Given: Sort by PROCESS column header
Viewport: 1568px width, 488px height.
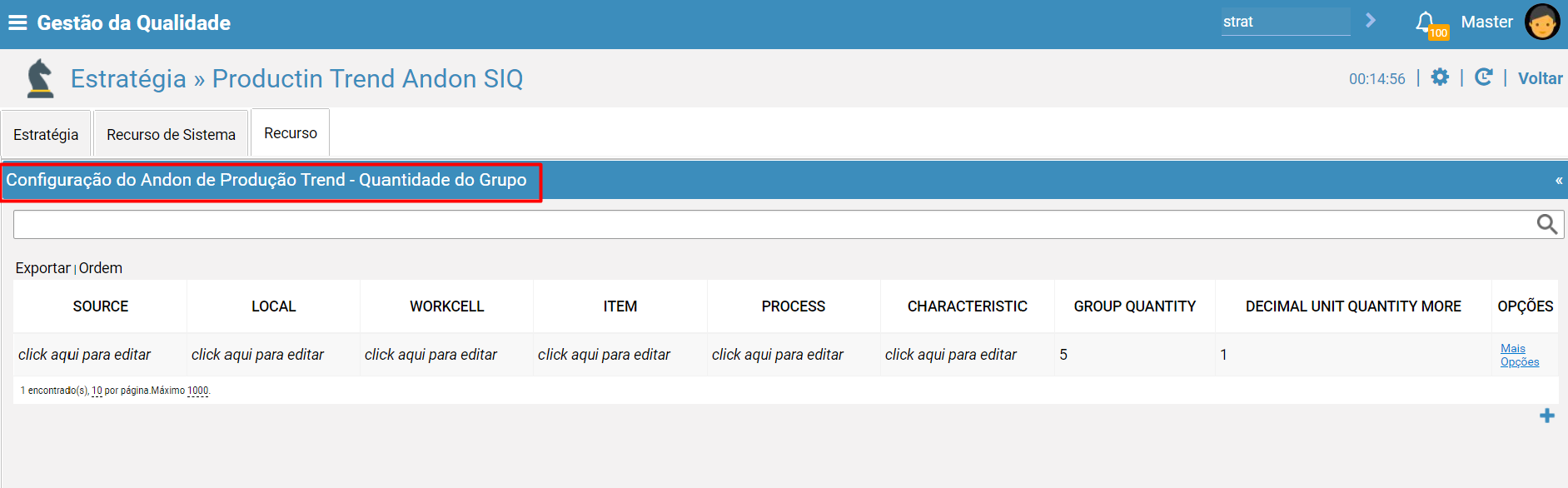Looking at the screenshot, I should pos(794,306).
